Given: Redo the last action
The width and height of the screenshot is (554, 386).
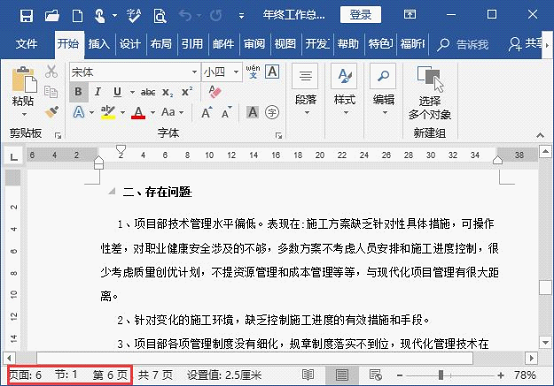Looking at the screenshot, I should 216,15.
